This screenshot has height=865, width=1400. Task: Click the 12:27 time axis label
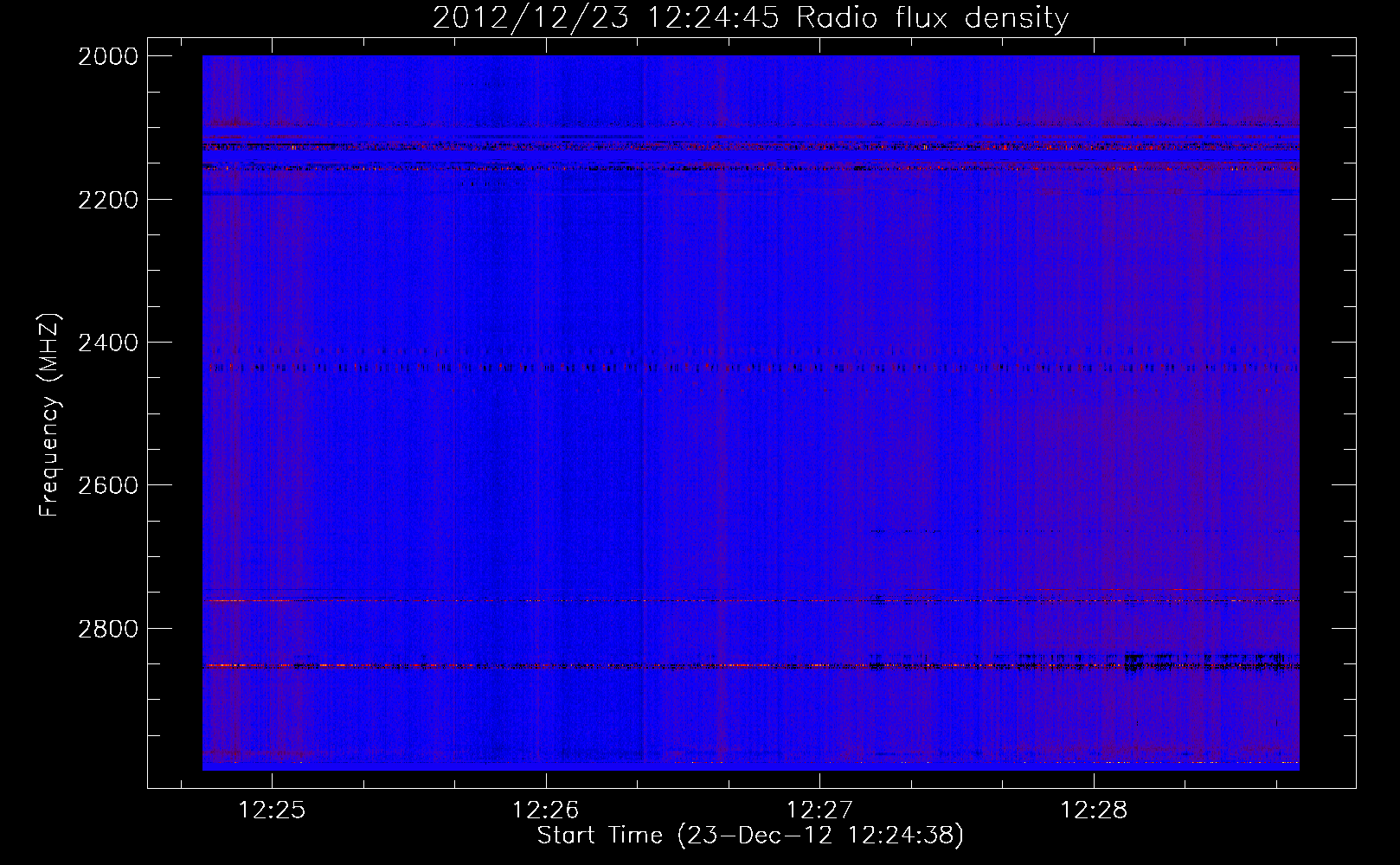819,811
